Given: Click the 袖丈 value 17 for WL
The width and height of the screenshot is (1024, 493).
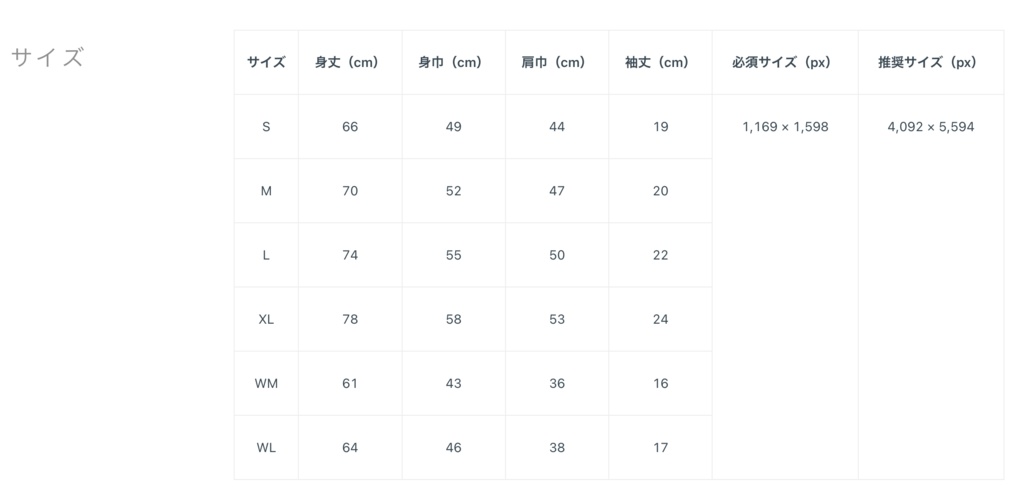Looking at the screenshot, I should 660,447.
